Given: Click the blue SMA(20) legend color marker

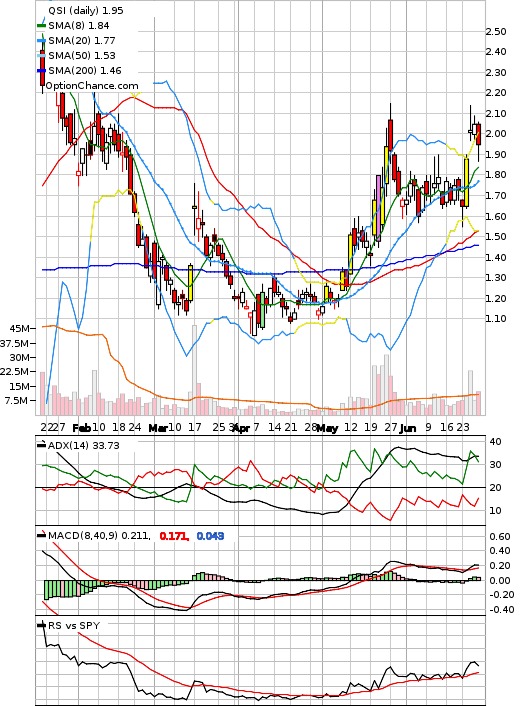Looking at the screenshot, I should click(x=41, y=41).
